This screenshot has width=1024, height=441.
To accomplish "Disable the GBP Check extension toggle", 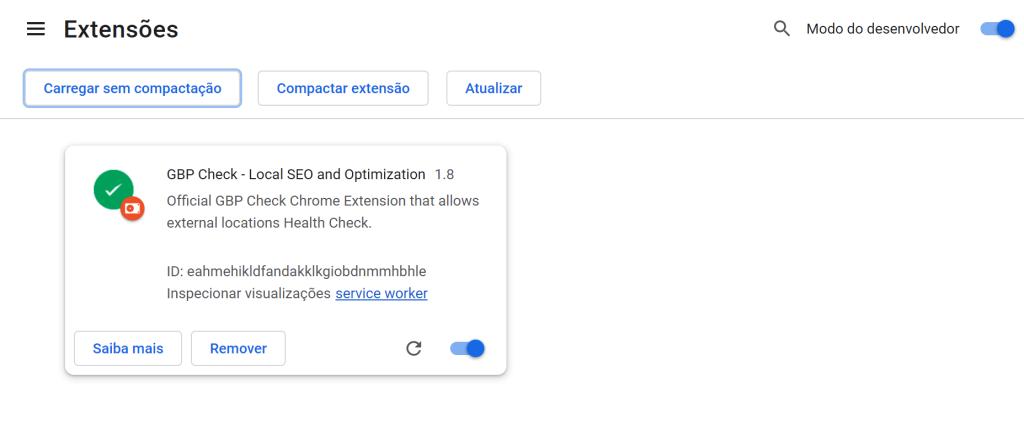I will pos(468,348).
